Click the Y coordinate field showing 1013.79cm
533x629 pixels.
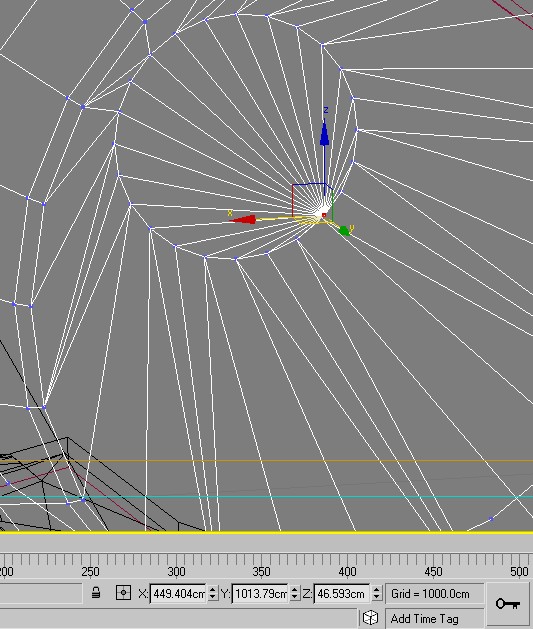[x=260, y=593]
